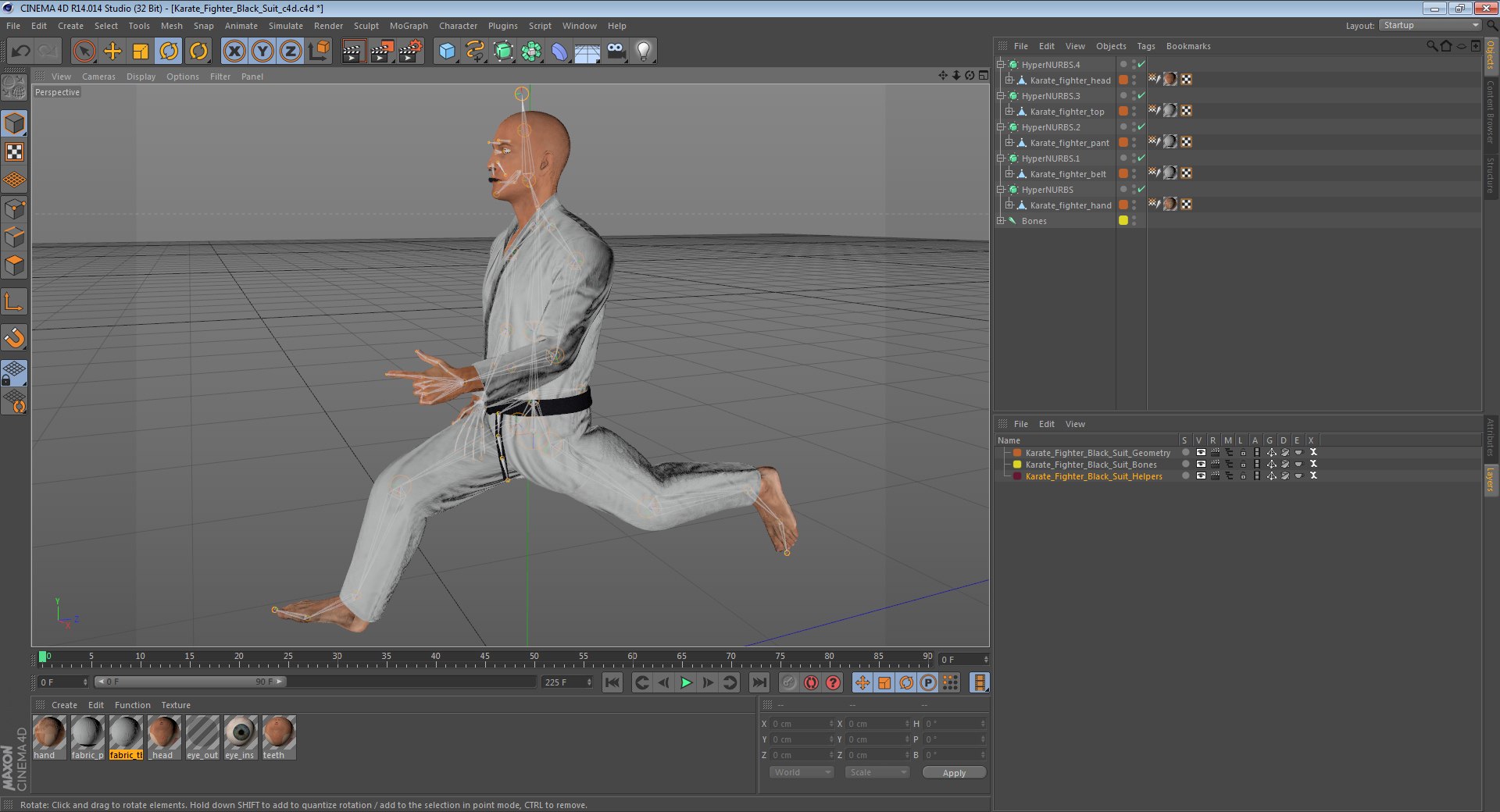Open the World coordinate dropdown
Viewport: 1500px width, 812px height.
coord(802,772)
